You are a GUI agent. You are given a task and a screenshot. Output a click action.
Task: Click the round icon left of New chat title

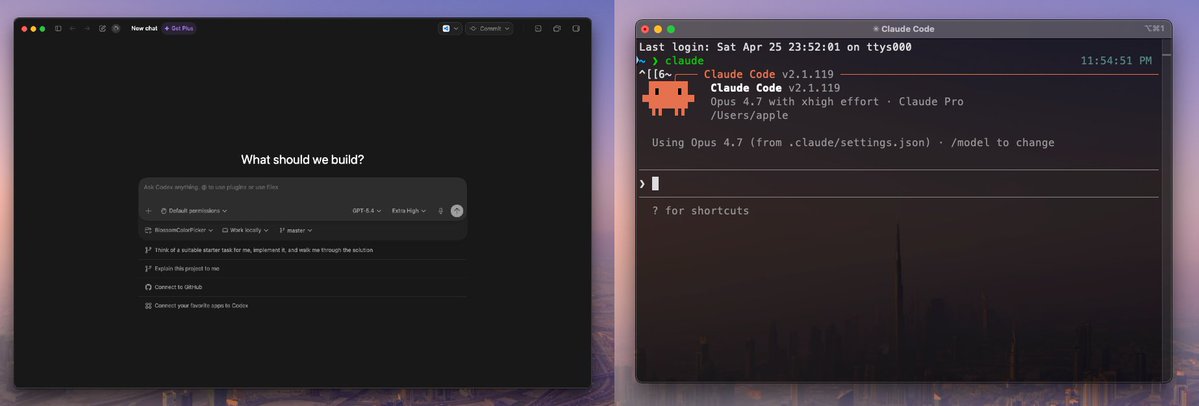[x=116, y=28]
